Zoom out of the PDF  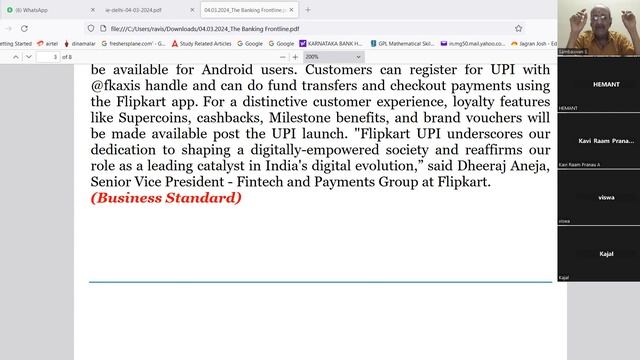[x=282, y=57]
